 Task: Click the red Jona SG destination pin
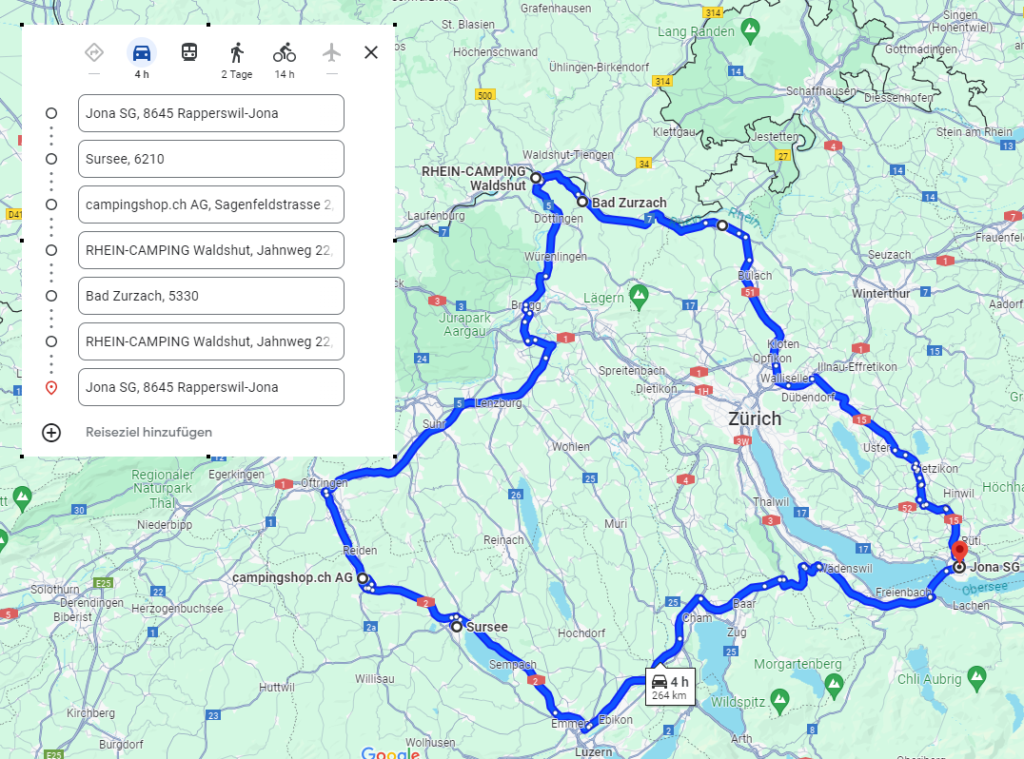coord(959,552)
